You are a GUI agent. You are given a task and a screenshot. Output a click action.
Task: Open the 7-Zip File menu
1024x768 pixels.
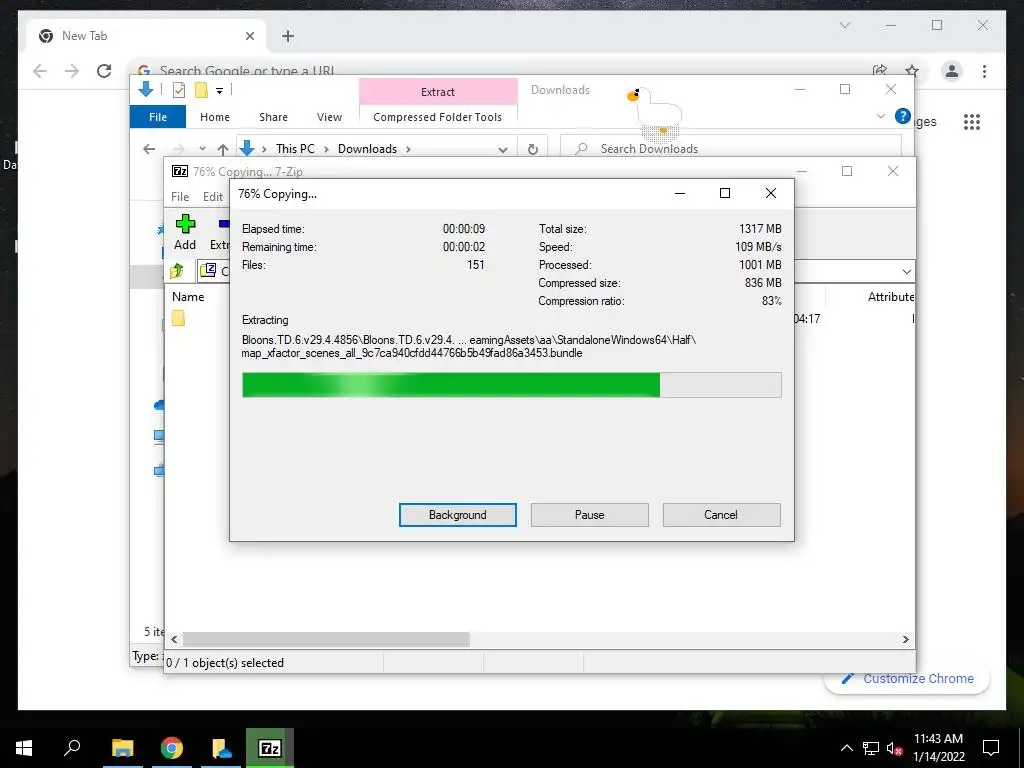click(180, 197)
